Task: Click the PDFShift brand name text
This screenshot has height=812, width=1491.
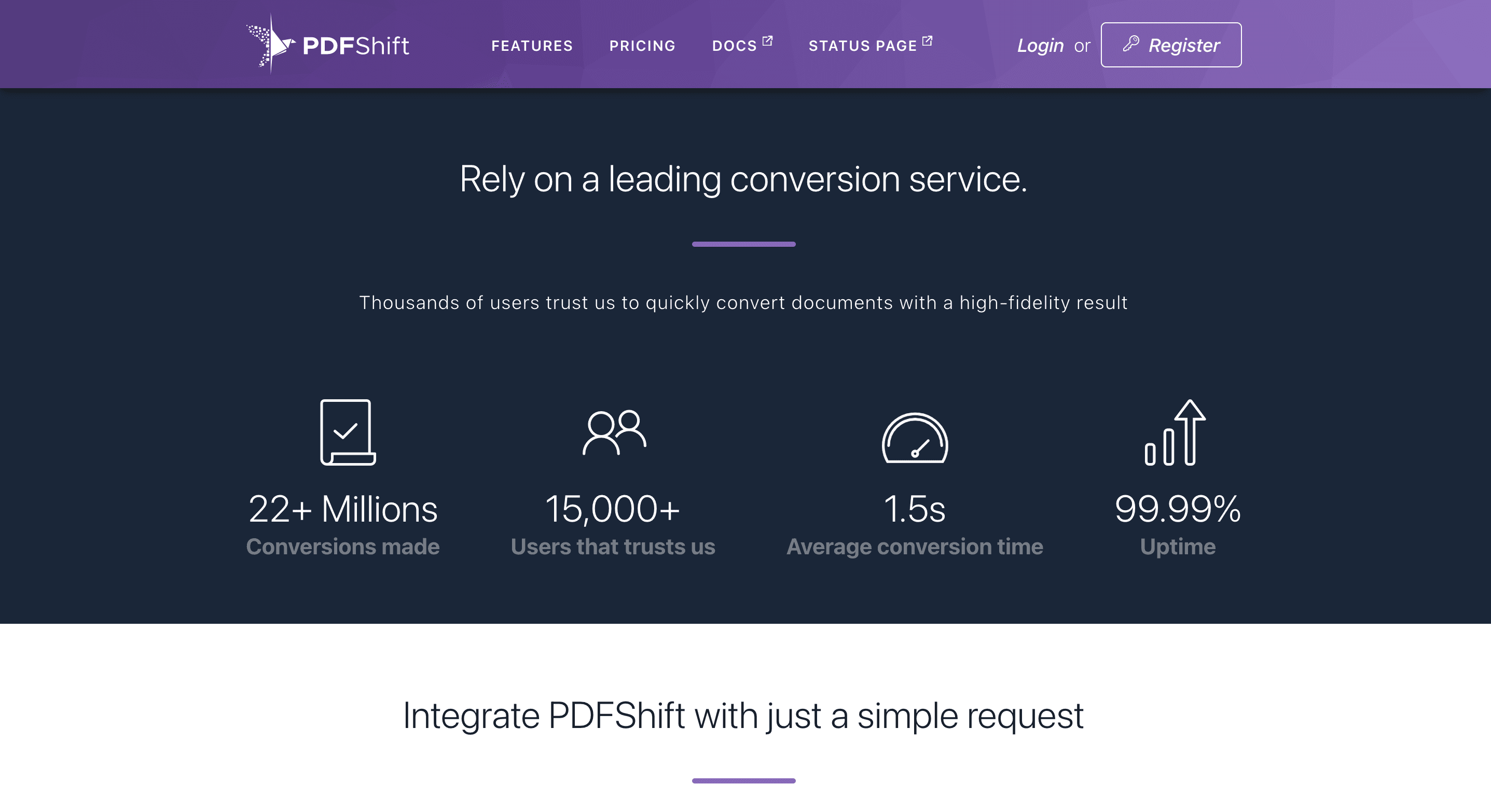Action: (x=355, y=46)
